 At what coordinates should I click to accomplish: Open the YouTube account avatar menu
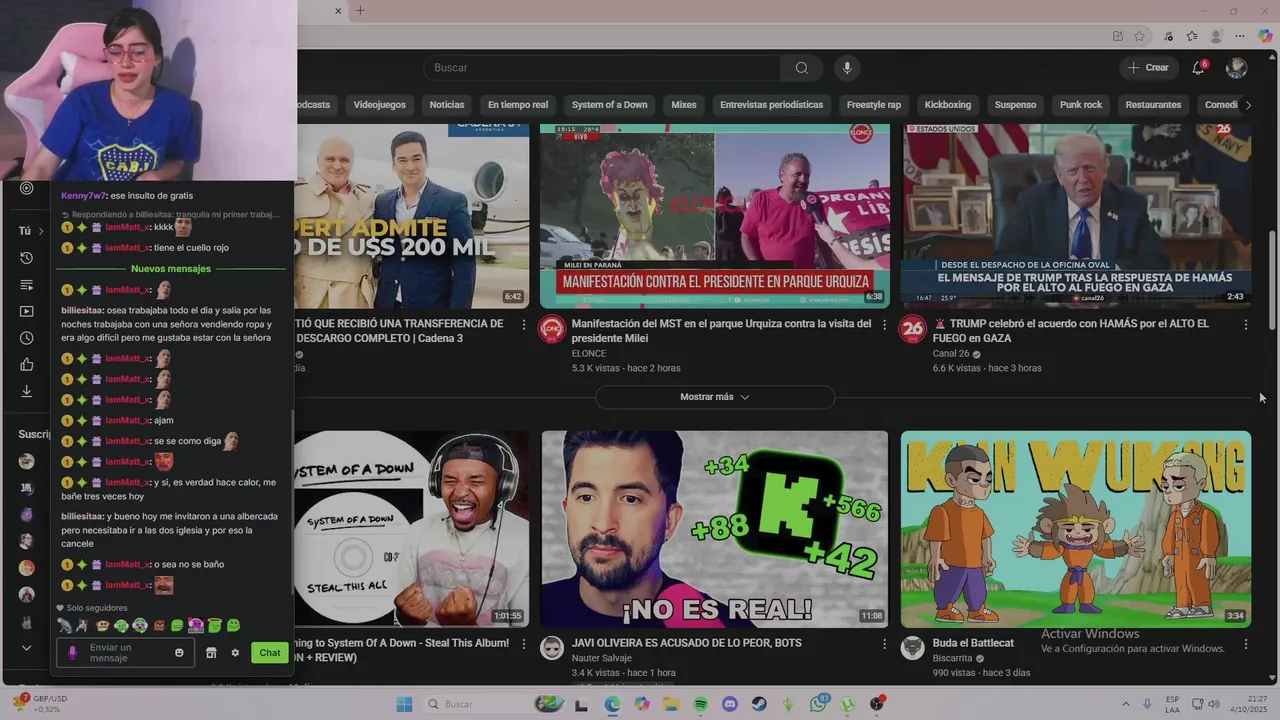[x=1236, y=68]
